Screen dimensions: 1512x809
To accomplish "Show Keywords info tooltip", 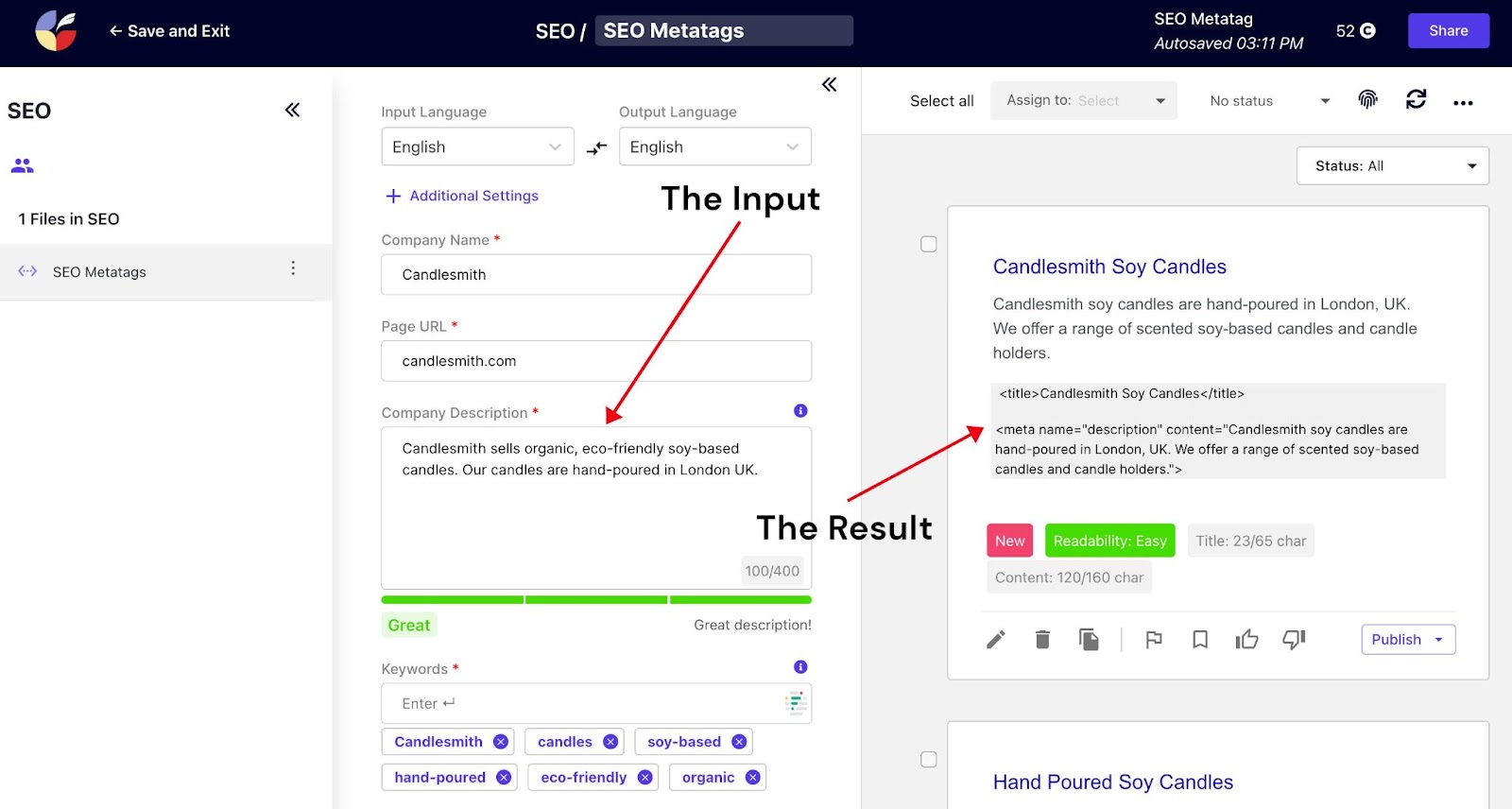I will 800,667.
